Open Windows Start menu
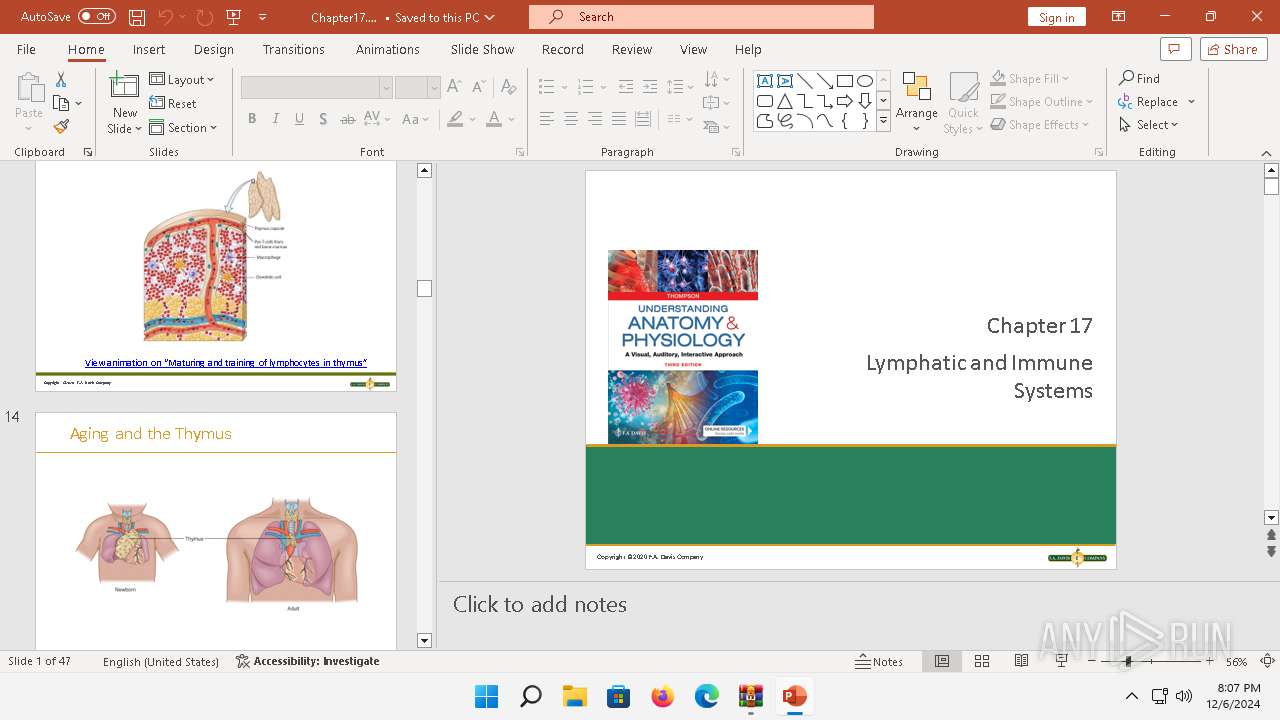The width and height of the screenshot is (1280, 720). coord(487,696)
